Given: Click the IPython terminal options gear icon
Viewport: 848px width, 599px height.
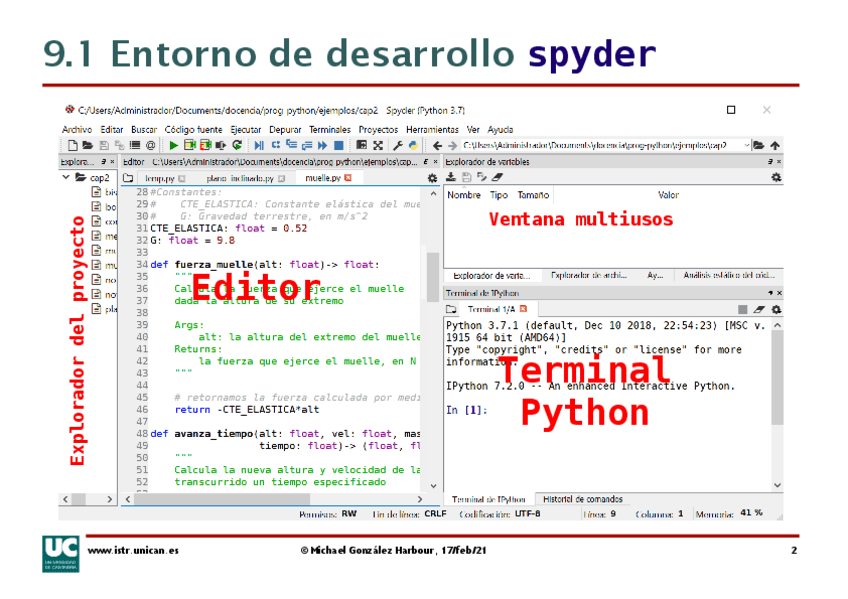Looking at the screenshot, I should (x=776, y=310).
